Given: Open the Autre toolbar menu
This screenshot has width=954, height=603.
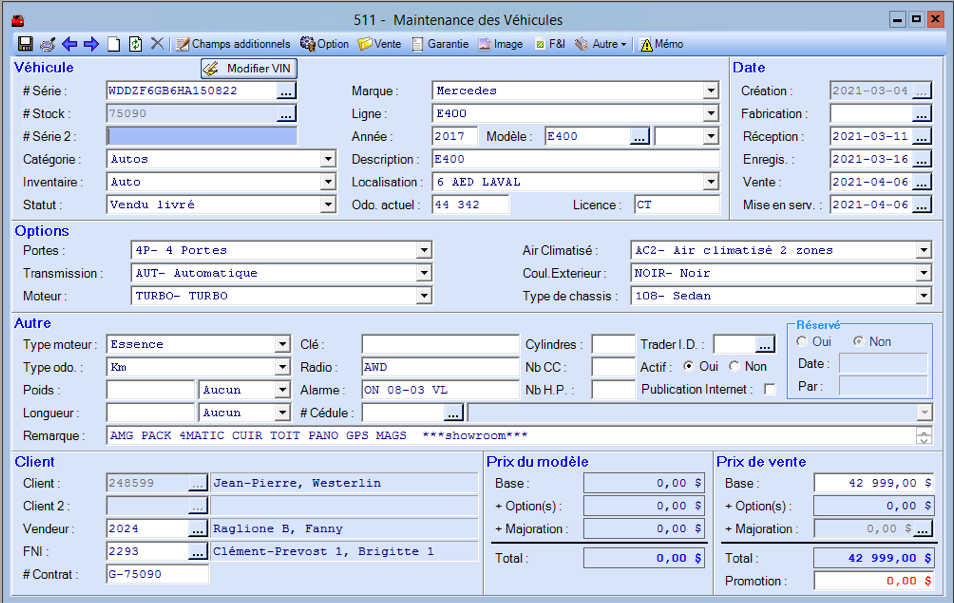Looking at the screenshot, I should tap(601, 44).
